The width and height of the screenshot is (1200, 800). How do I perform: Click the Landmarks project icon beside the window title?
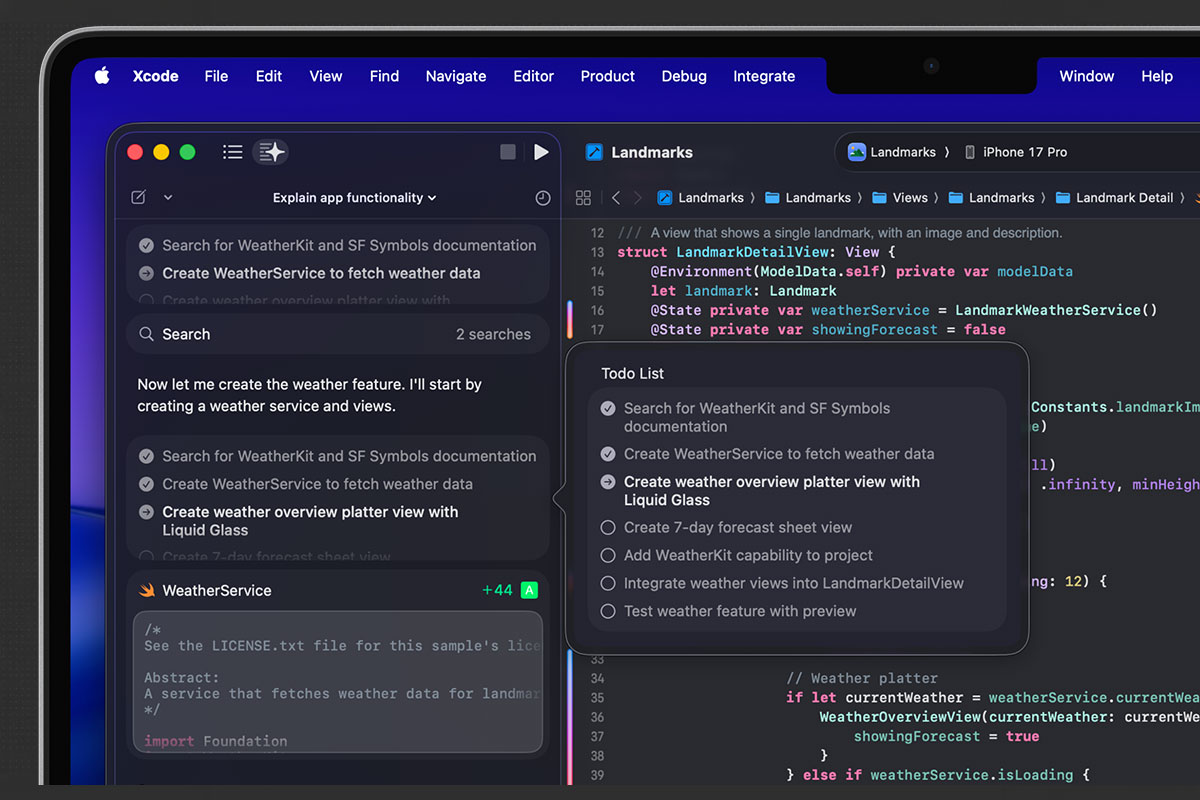pos(595,152)
